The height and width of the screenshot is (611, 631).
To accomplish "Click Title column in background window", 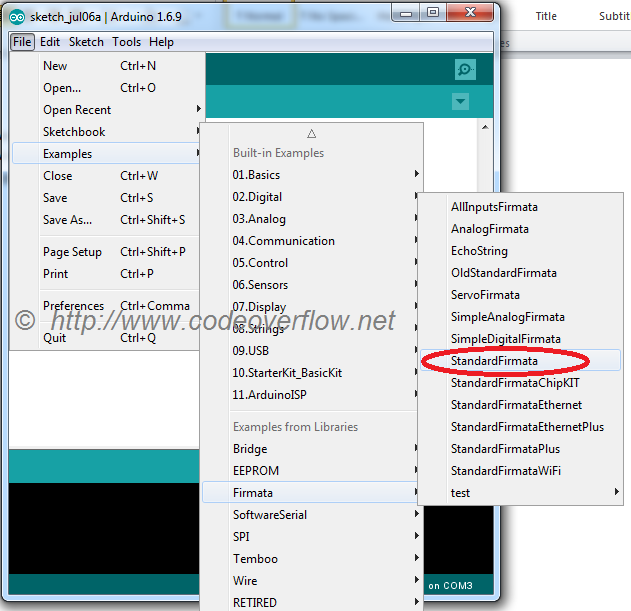I will point(546,16).
